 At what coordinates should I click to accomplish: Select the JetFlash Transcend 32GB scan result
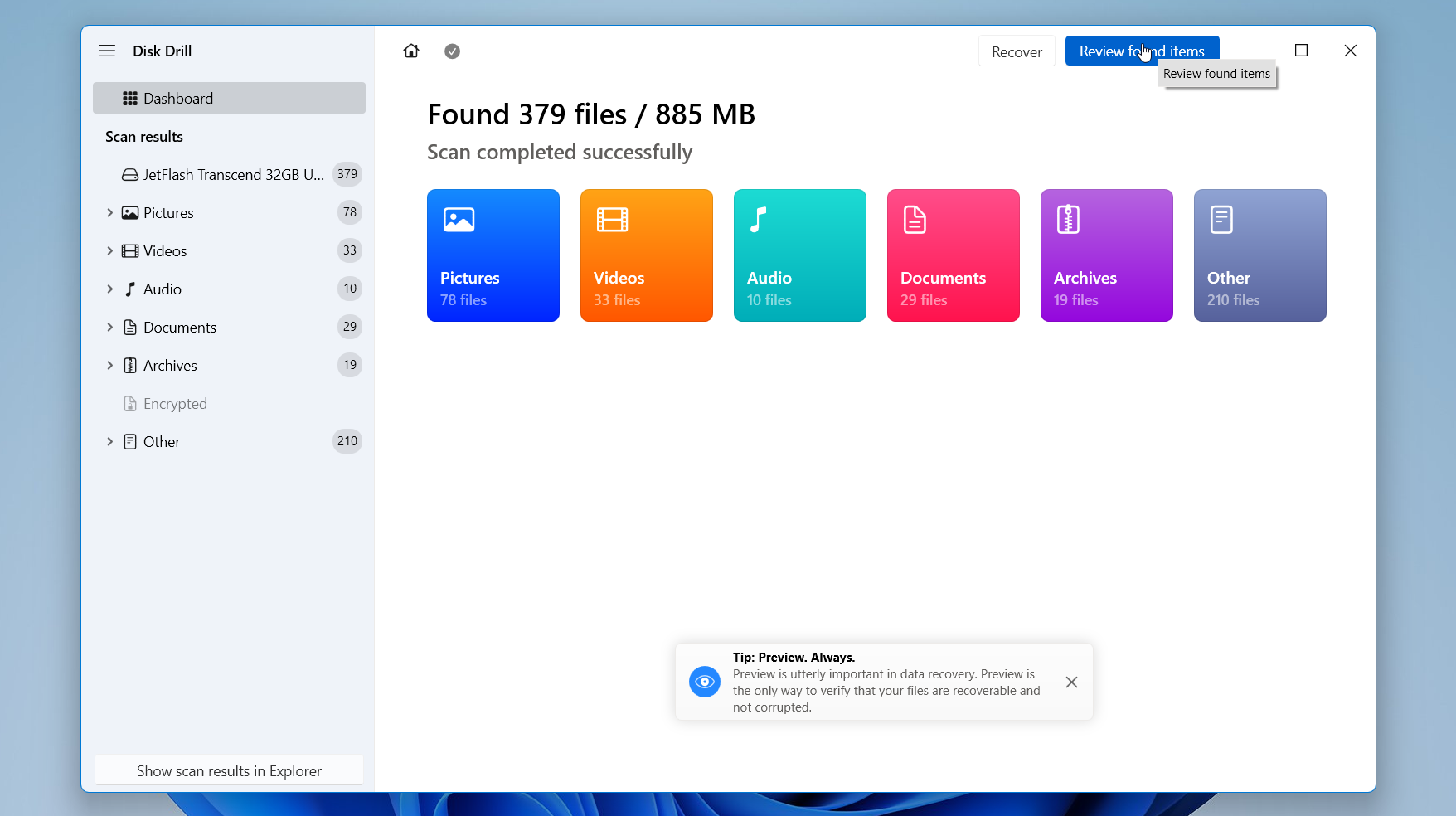click(x=229, y=174)
